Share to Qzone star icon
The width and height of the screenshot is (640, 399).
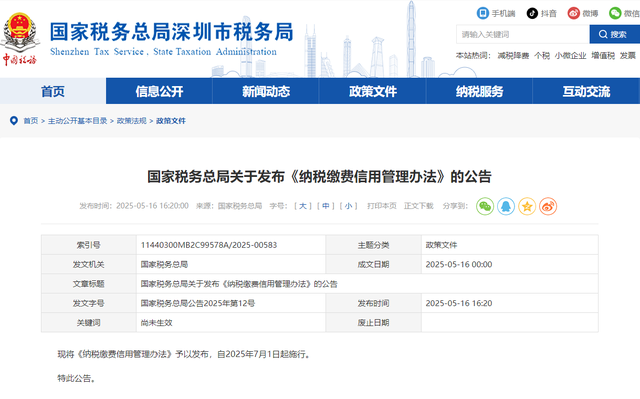pos(527,206)
